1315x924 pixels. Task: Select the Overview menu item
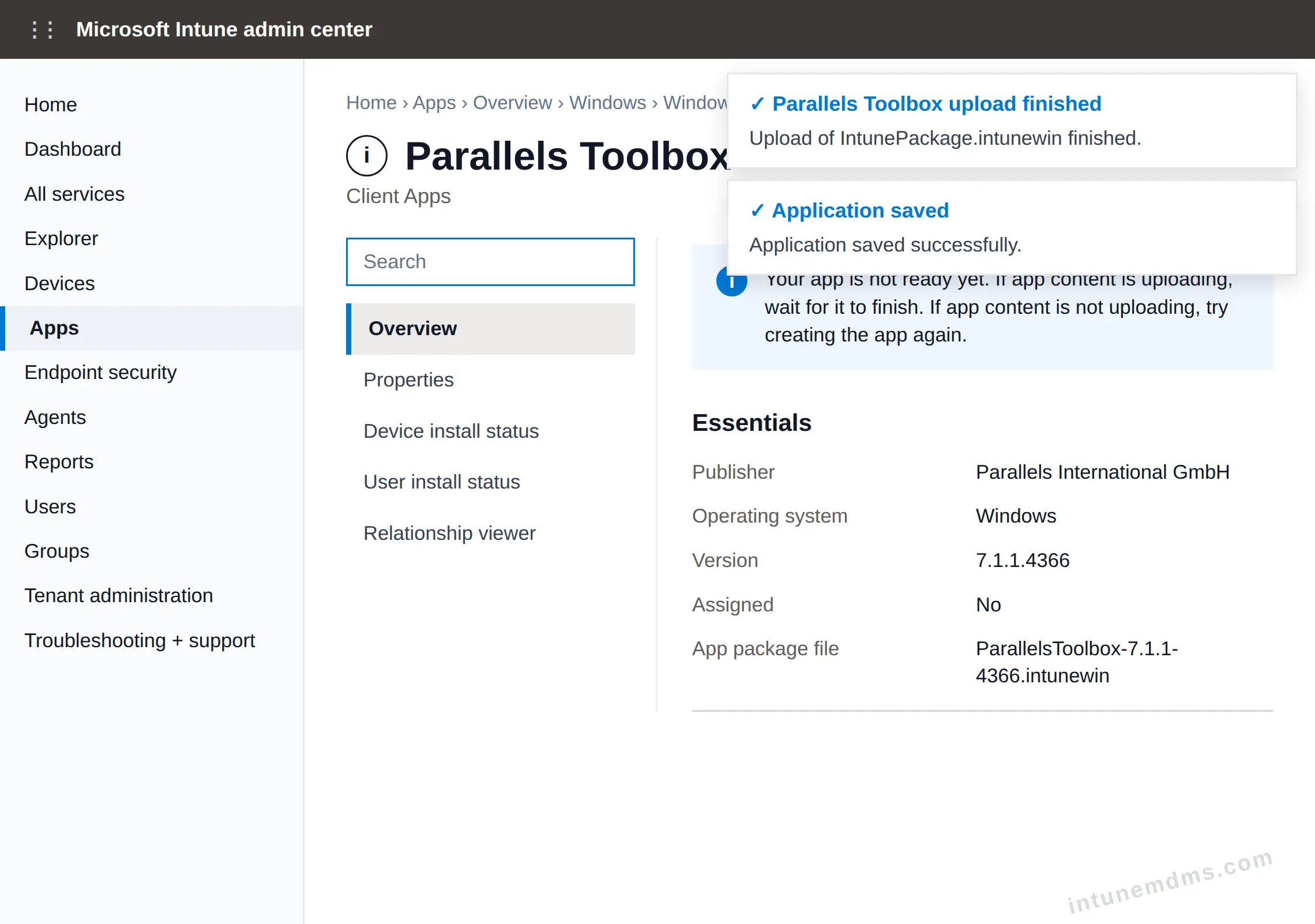tap(490, 329)
